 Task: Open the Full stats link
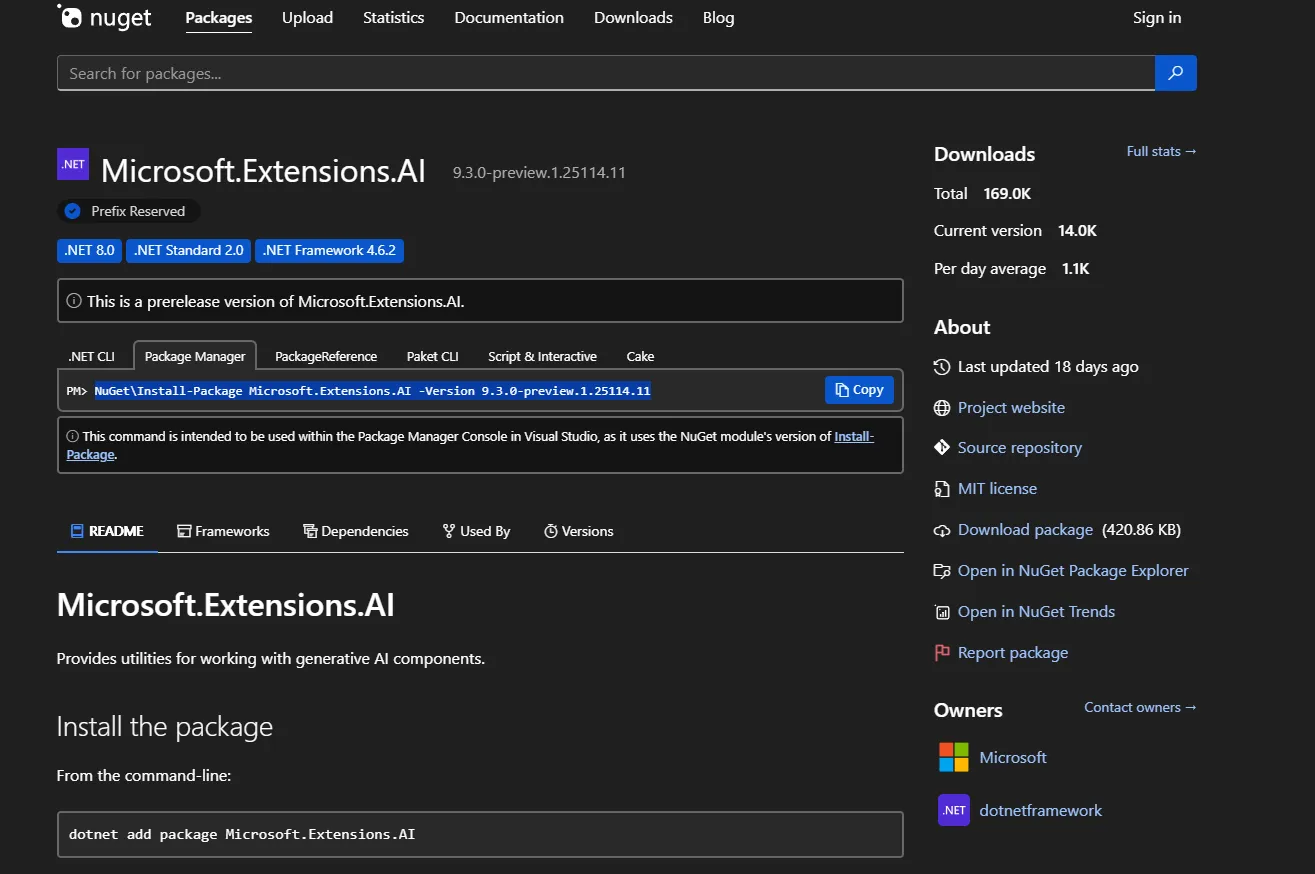pyautogui.click(x=1161, y=151)
